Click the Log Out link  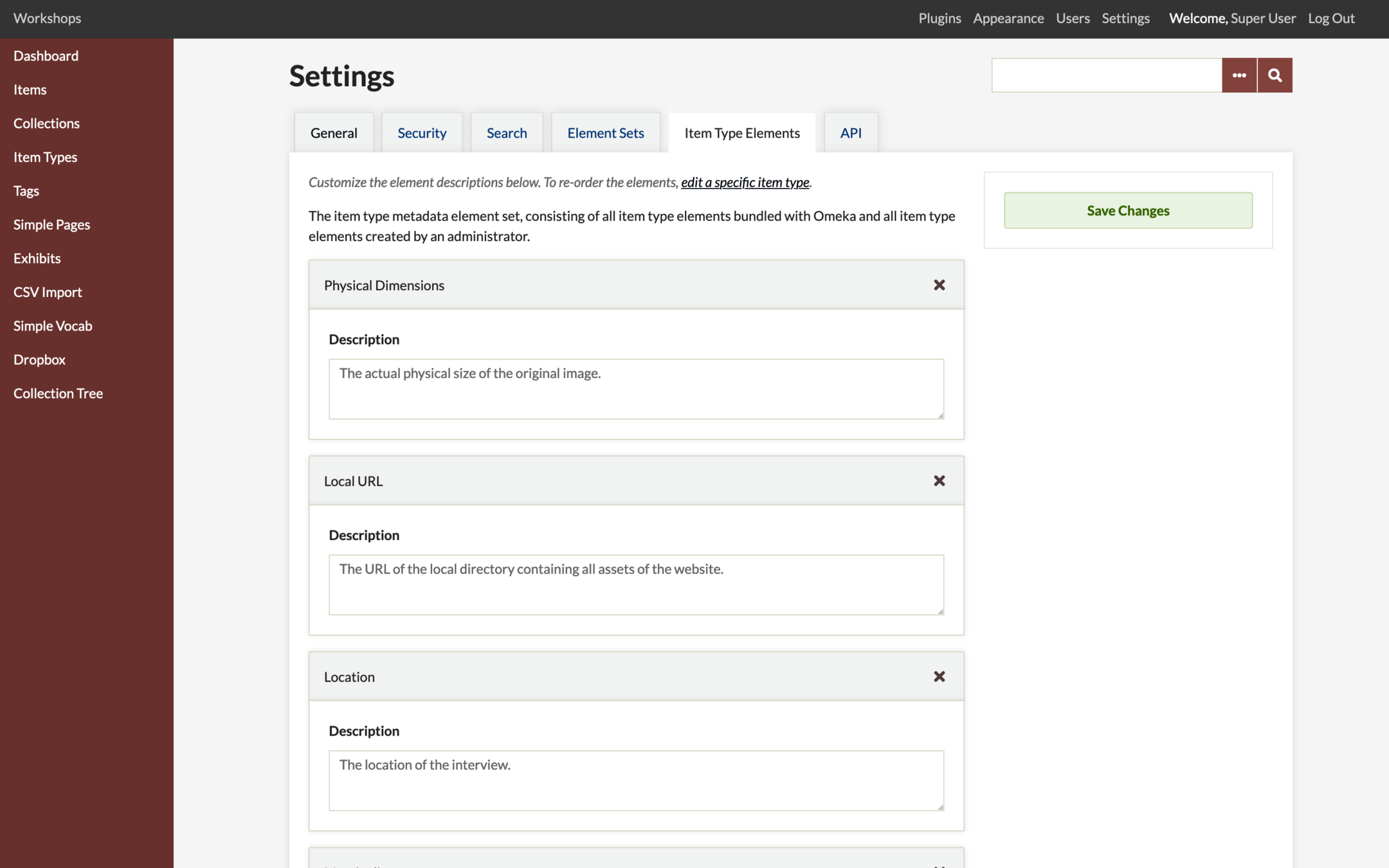pyautogui.click(x=1331, y=18)
